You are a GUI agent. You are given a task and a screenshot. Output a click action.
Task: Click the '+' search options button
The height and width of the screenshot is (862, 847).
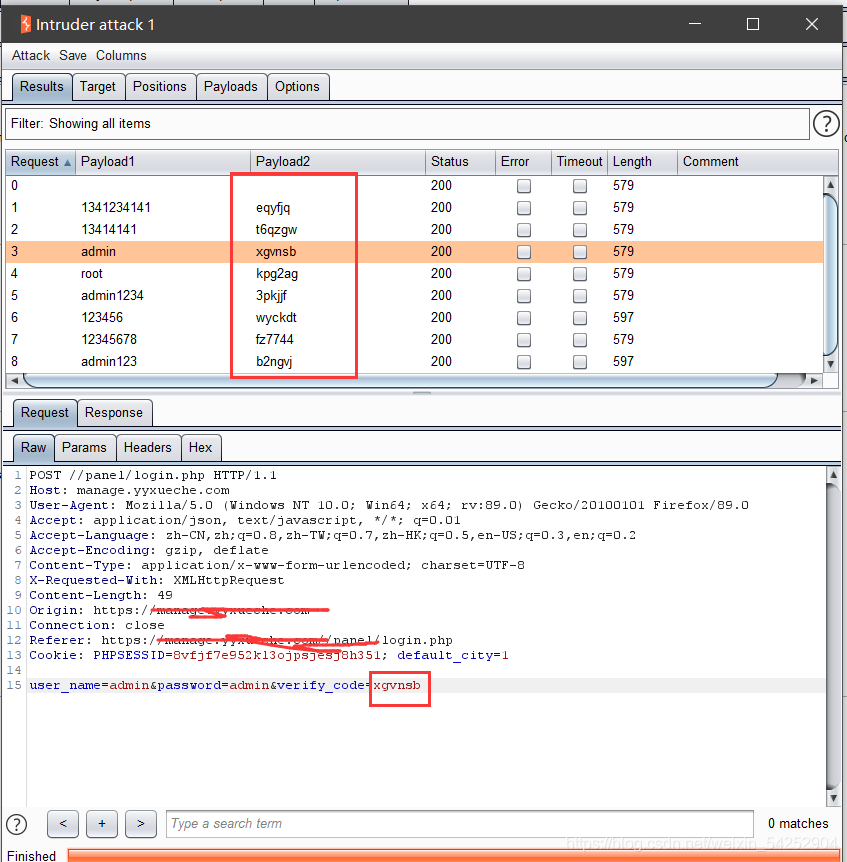102,824
